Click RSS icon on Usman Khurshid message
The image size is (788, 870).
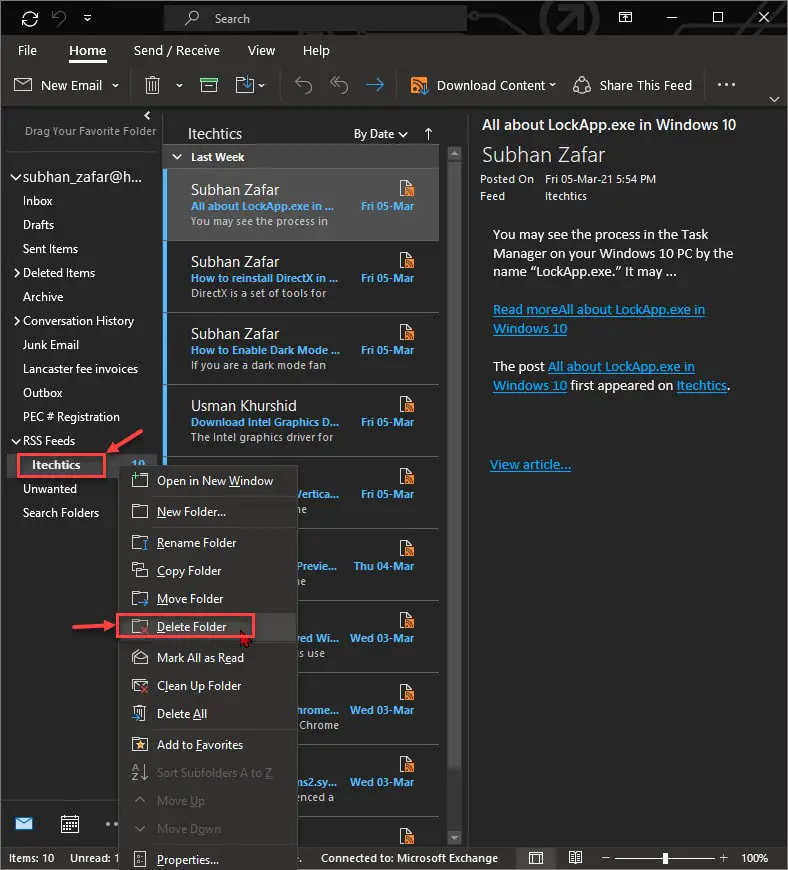point(407,404)
